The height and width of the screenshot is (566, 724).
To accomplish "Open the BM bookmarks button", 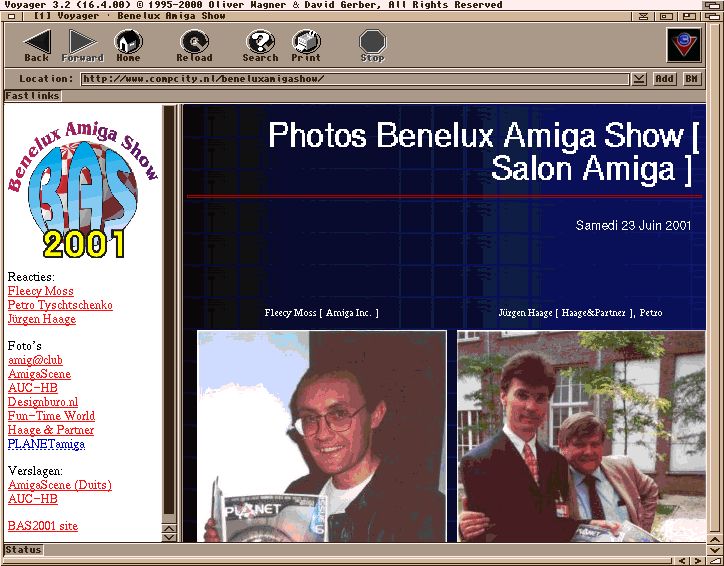I will click(691, 79).
